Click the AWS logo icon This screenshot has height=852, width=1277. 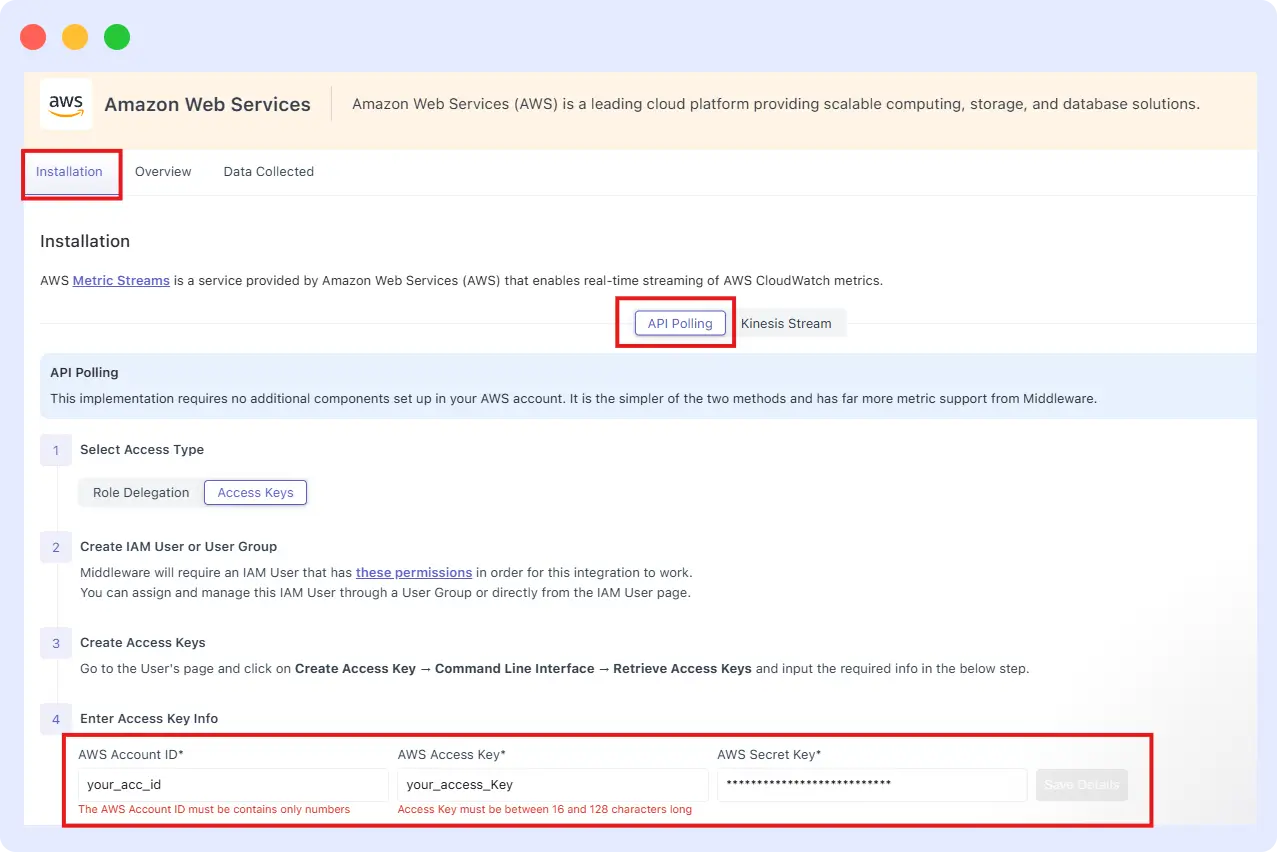(x=66, y=104)
